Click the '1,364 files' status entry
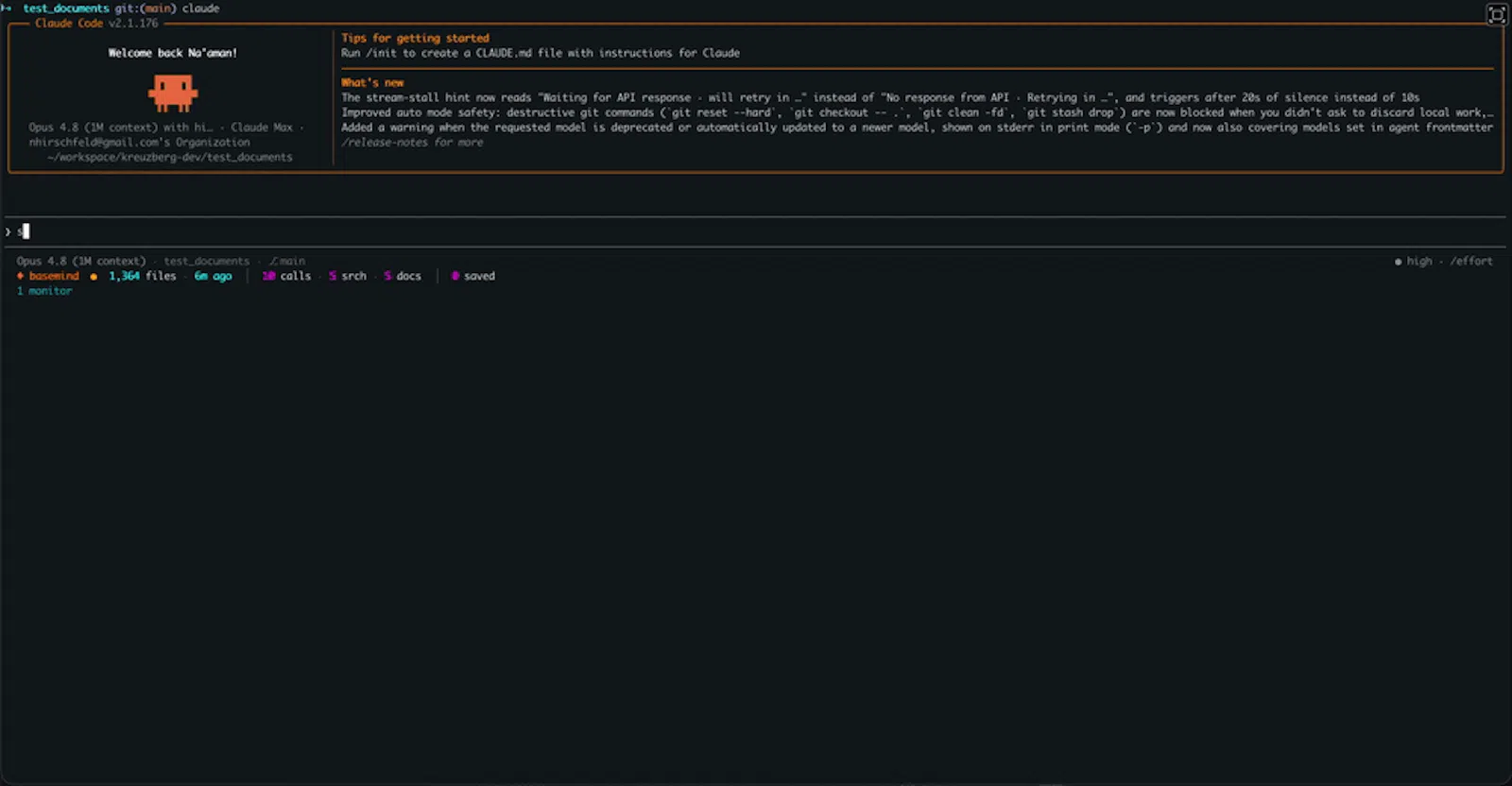Image resolution: width=1512 pixels, height=786 pixels. (x=143, y=276)
